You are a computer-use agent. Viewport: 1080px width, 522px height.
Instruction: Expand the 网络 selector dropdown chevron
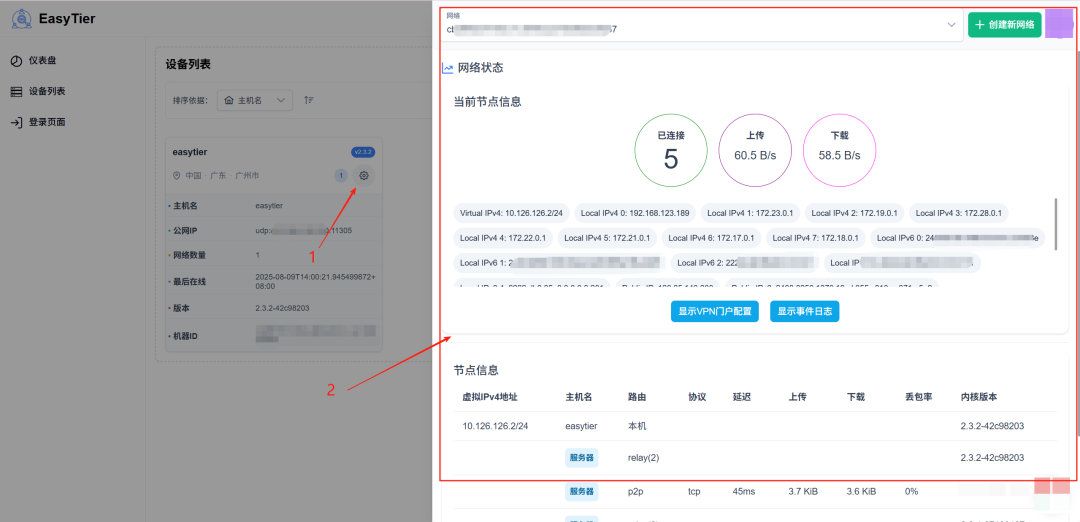point(951,25)
